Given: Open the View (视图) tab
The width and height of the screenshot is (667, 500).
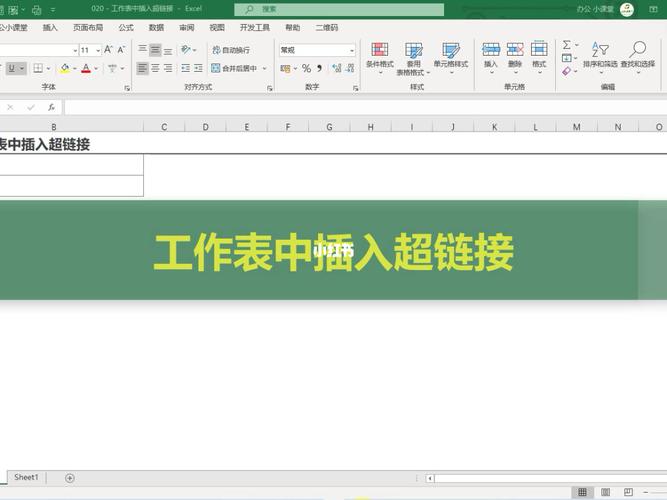Looking at the screenshot, I should (x=217, y=28).
